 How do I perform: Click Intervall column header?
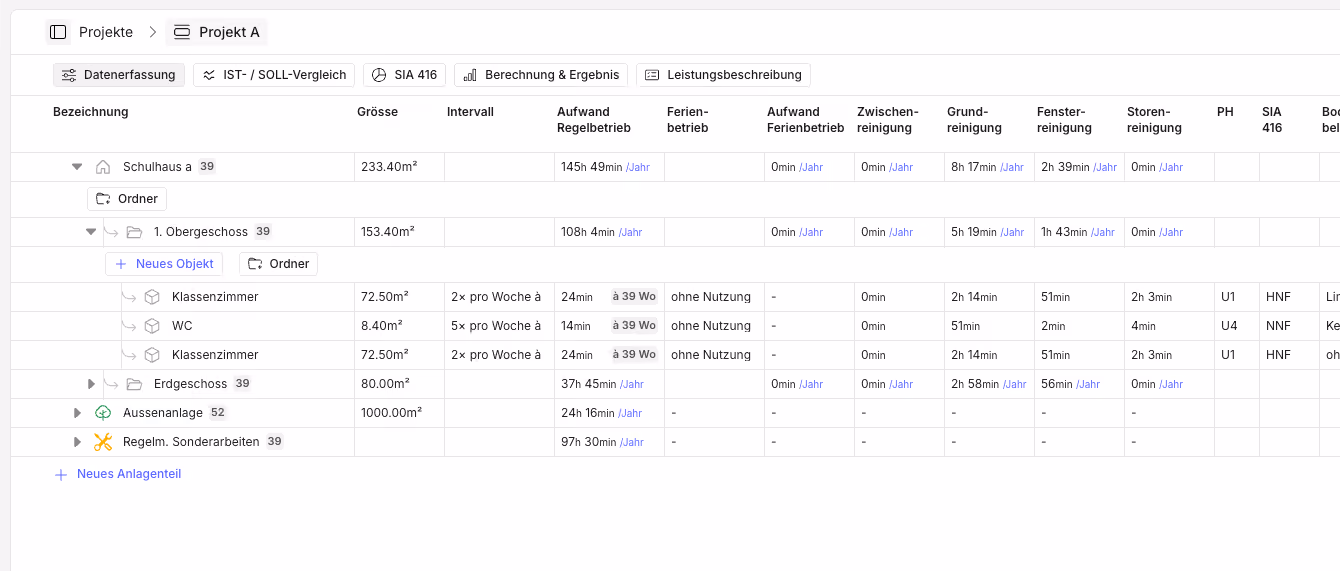tap(470, 112)
